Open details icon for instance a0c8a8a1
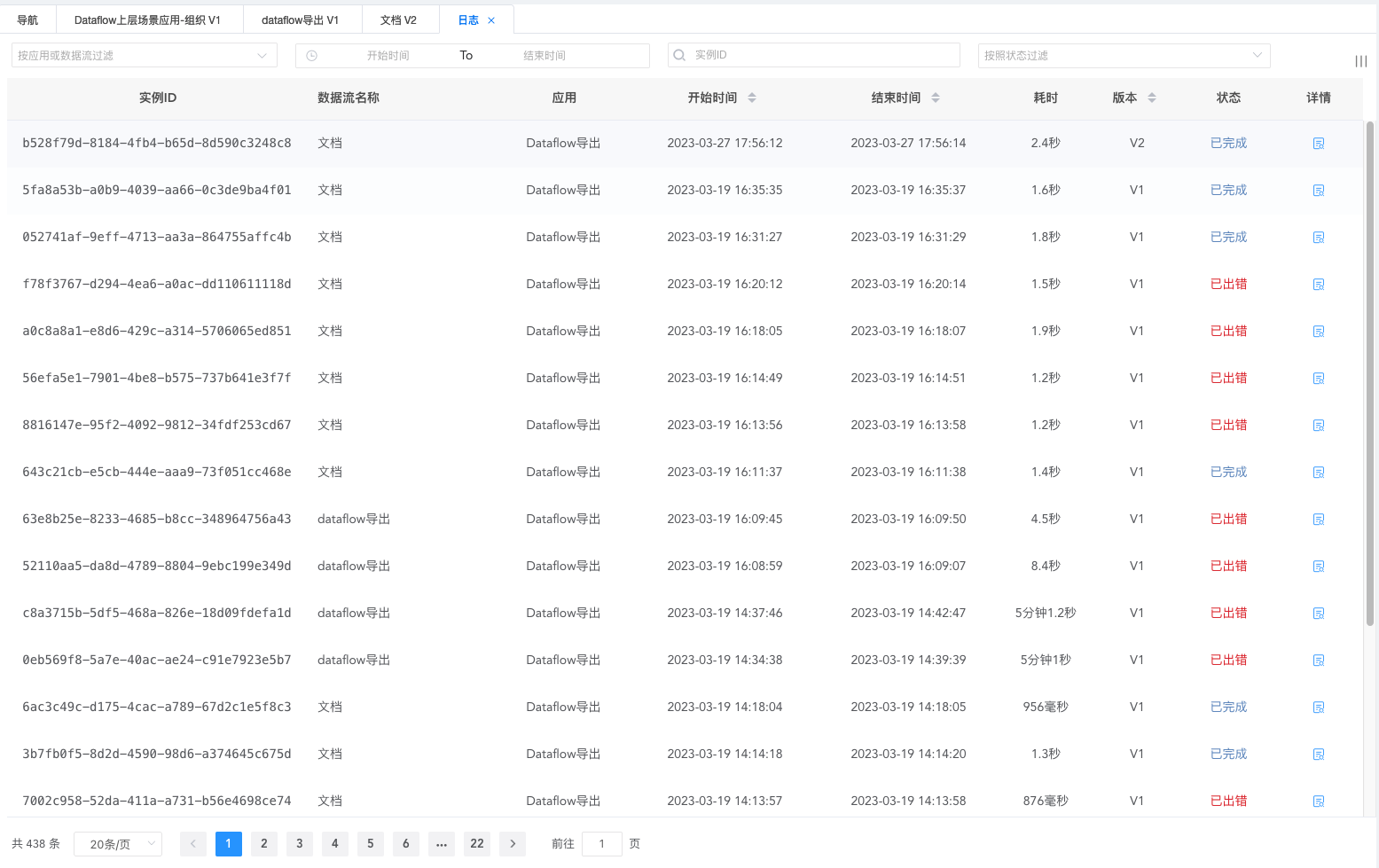 1319,332
